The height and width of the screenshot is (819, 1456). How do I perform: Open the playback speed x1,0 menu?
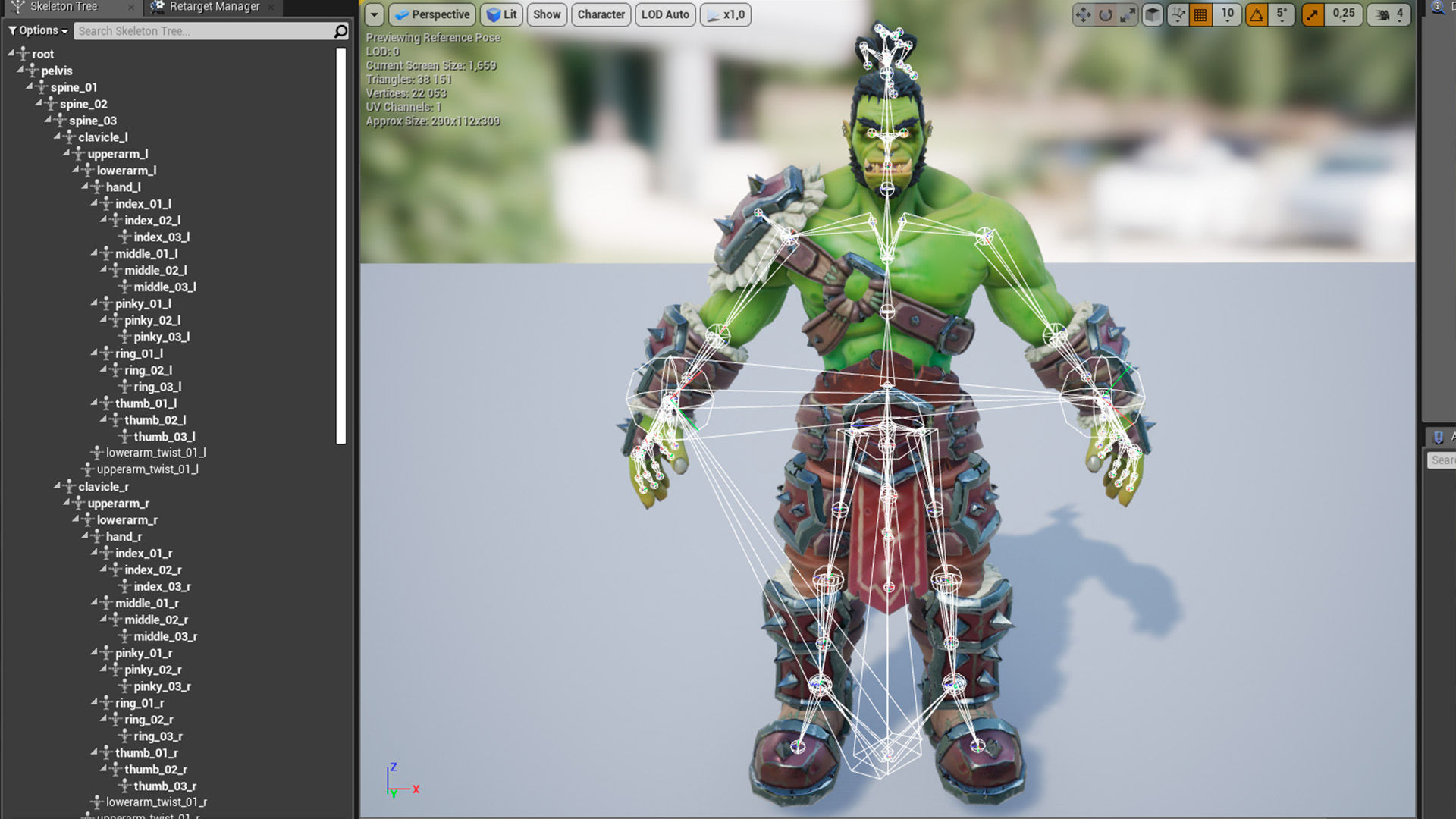725,14
